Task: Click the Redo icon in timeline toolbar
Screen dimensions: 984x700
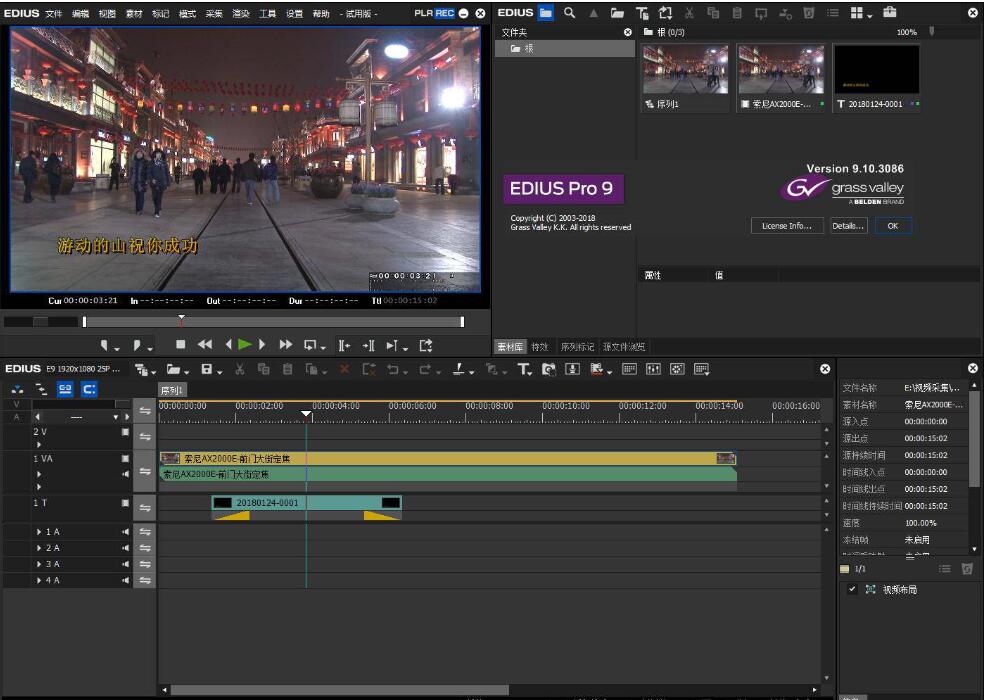Action: click(x=425, y=369)
